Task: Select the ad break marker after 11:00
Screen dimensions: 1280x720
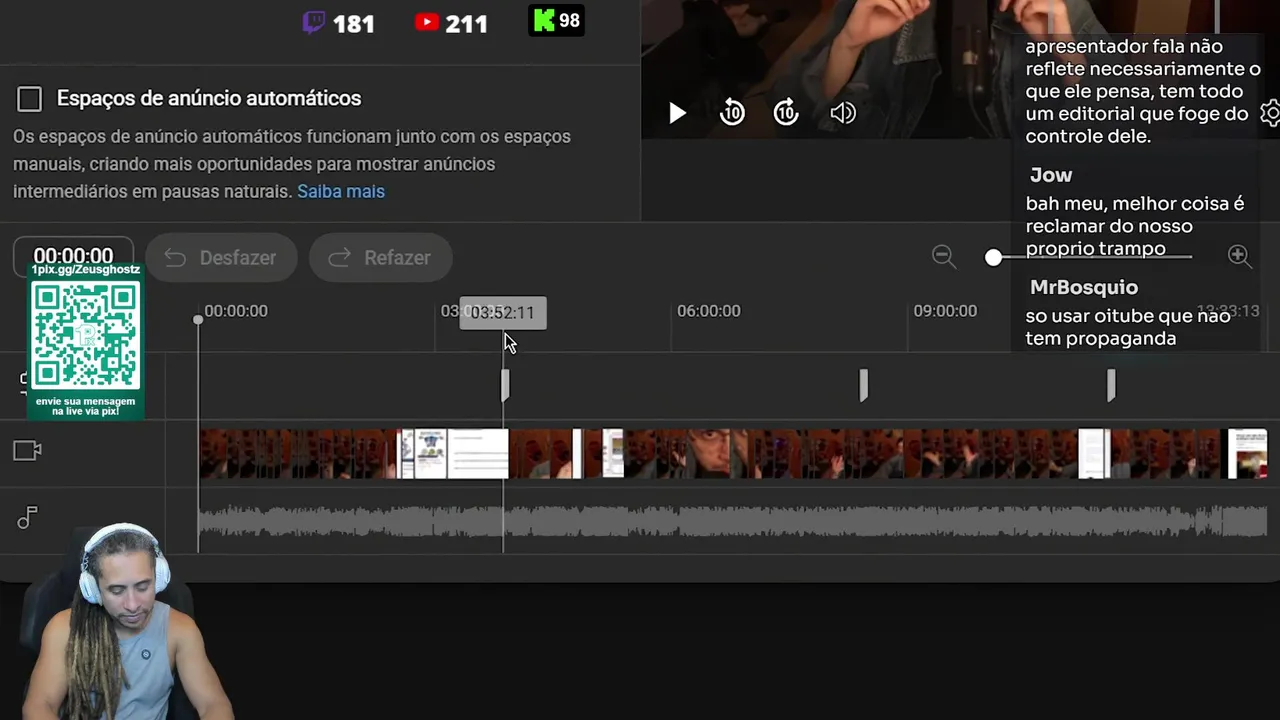Action: point(1111,385)
